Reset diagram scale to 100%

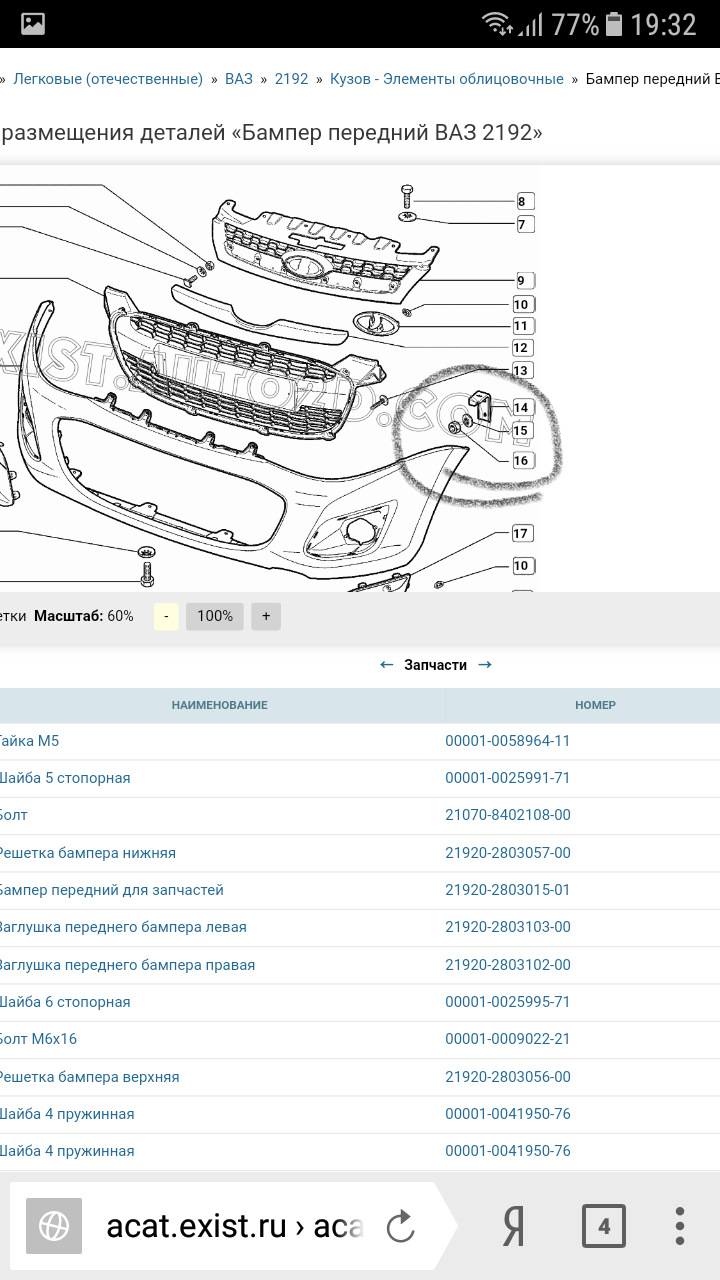coord(215,616)
